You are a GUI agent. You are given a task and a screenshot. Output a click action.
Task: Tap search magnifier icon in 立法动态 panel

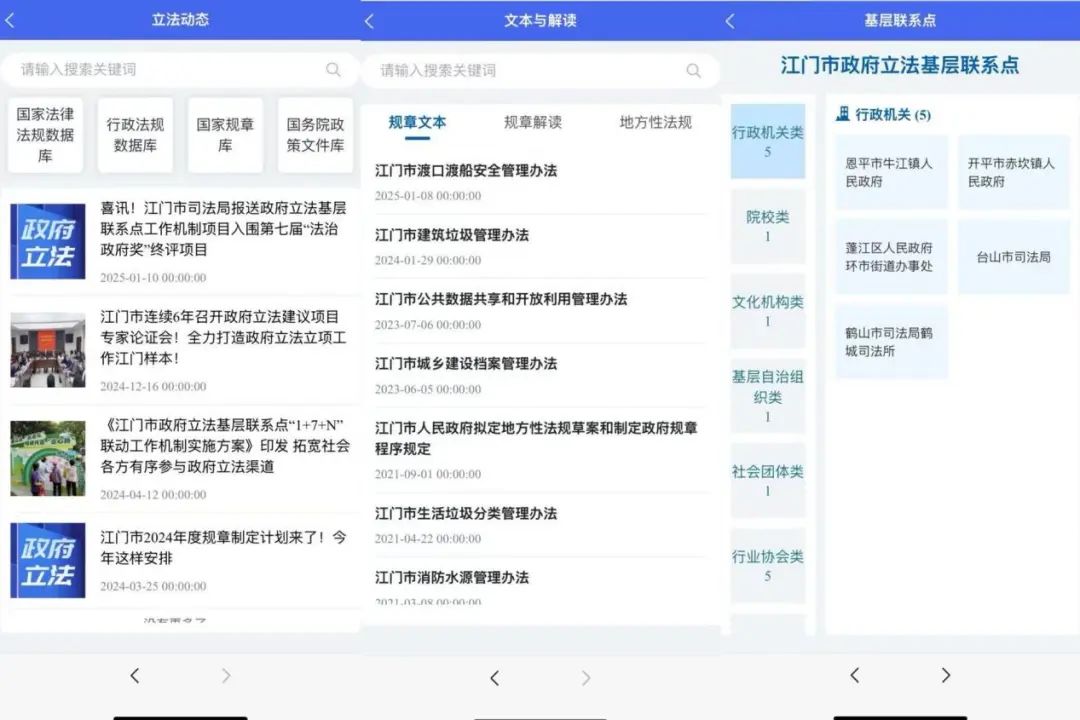click(333, 69)
